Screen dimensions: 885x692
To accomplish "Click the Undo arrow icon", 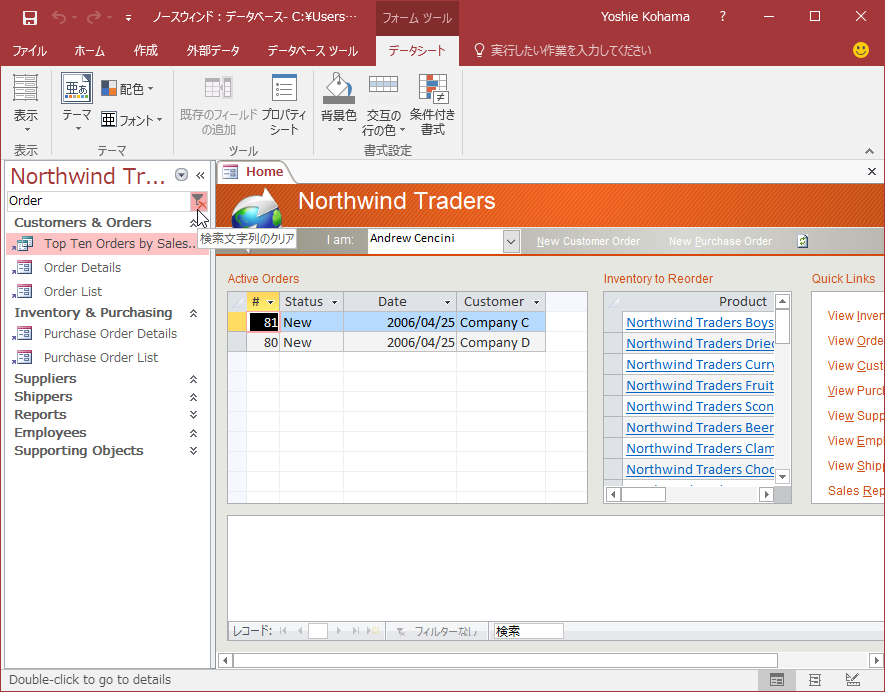I will (x=59, y=17).
